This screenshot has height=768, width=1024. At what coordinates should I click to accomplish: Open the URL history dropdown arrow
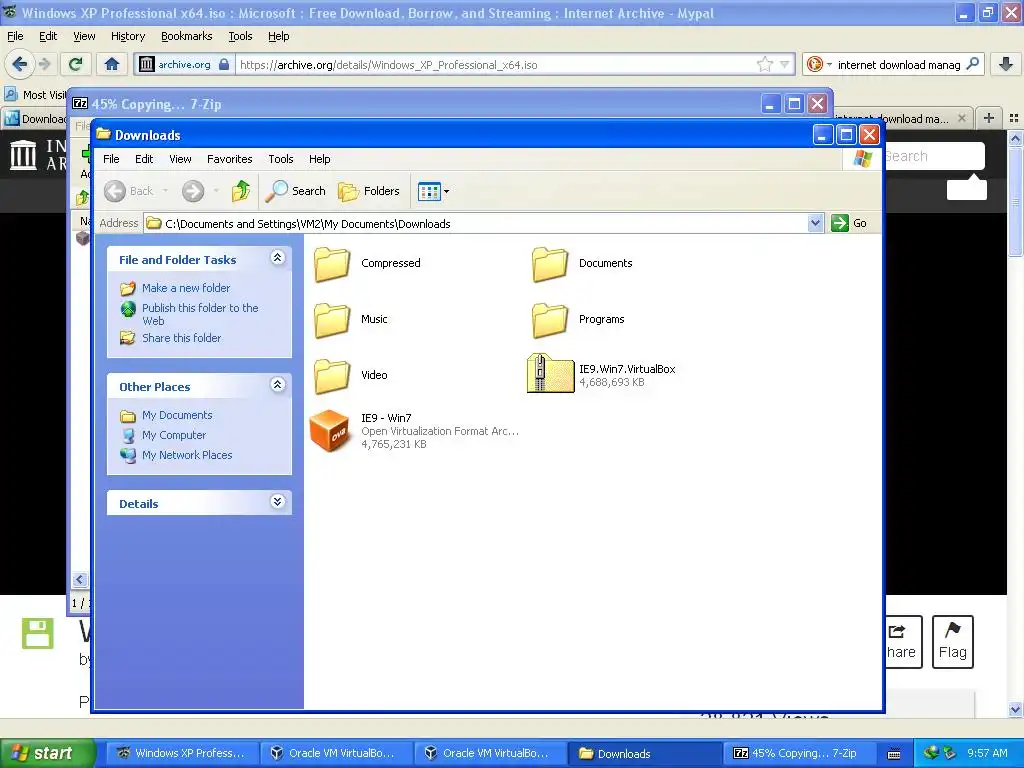[x=784, y=65]
